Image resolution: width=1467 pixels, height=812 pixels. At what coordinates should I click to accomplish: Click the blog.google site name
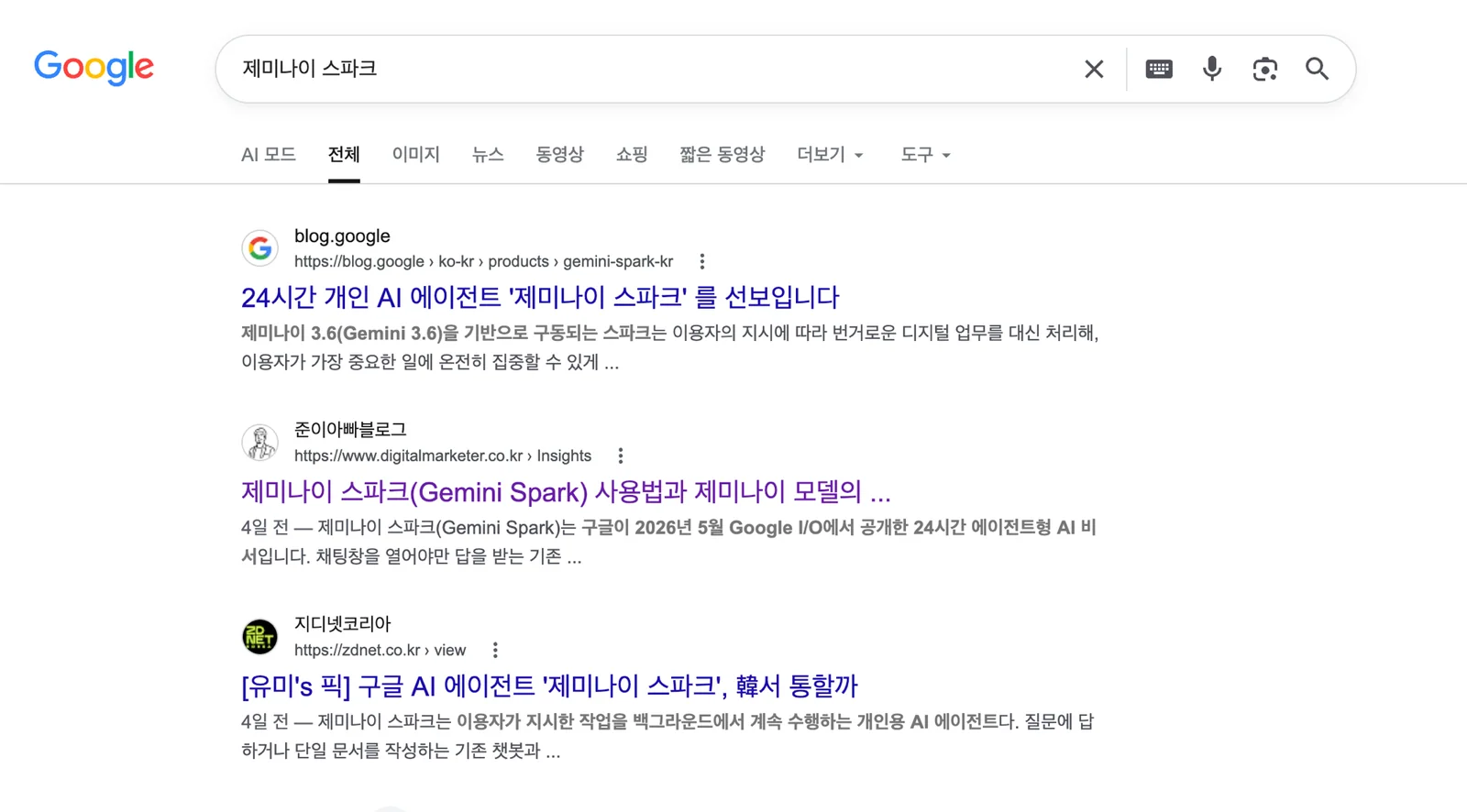click(x=342, y=236)
